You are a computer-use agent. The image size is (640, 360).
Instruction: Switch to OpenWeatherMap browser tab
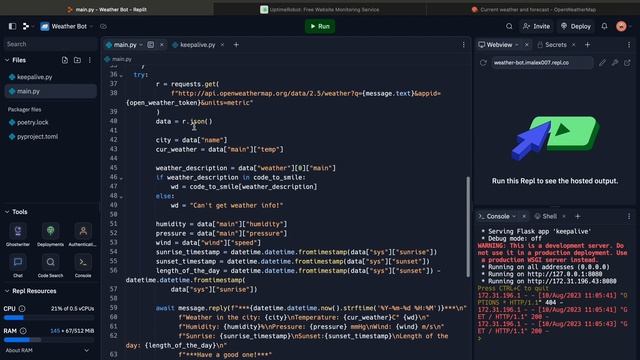pos(533,9)
